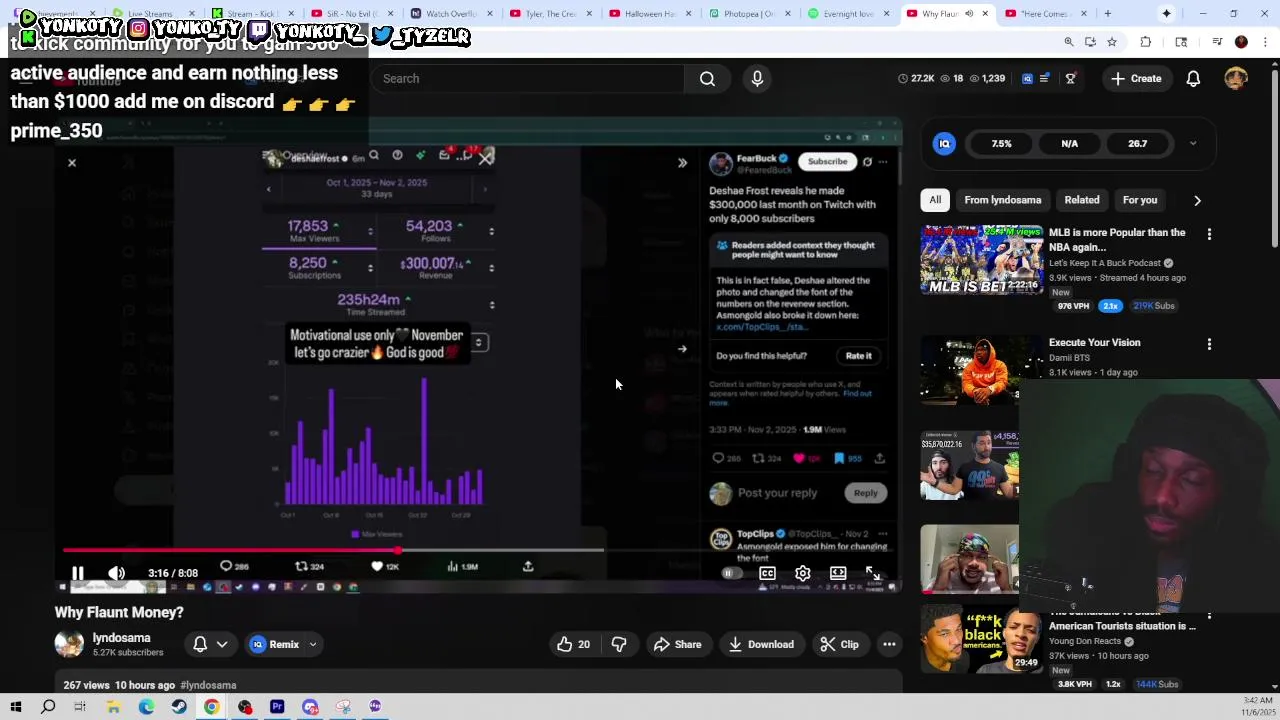Create a Clip of the video
The image size is (1280, 720).
[x=839, y=645]
